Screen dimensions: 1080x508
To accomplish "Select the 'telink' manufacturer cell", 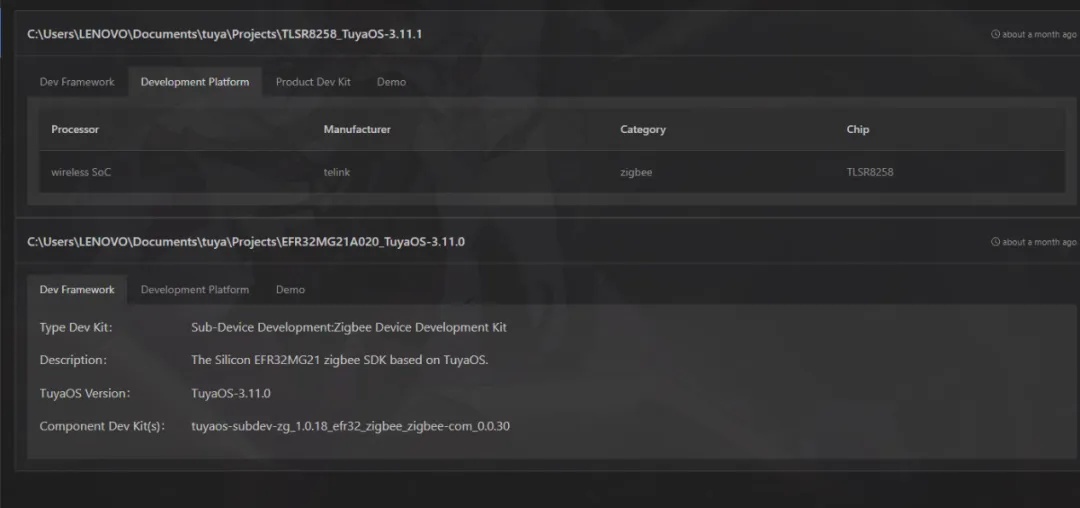I will tap(337, 172).
